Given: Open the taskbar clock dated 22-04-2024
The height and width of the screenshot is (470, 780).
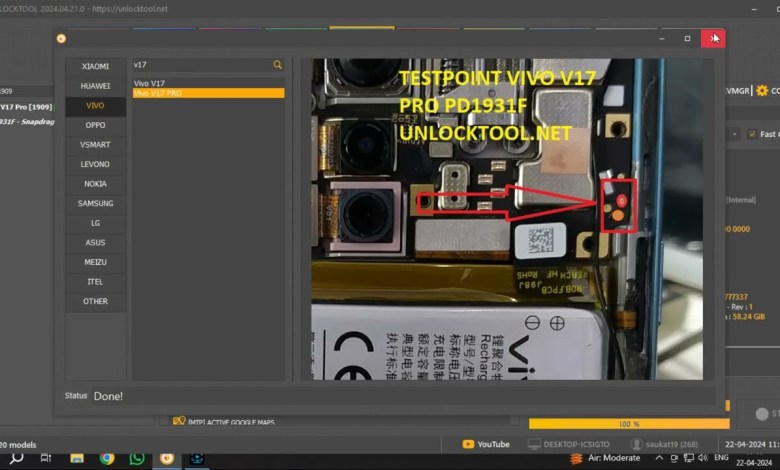Looking at the screenshot, I should coord(754,463).
